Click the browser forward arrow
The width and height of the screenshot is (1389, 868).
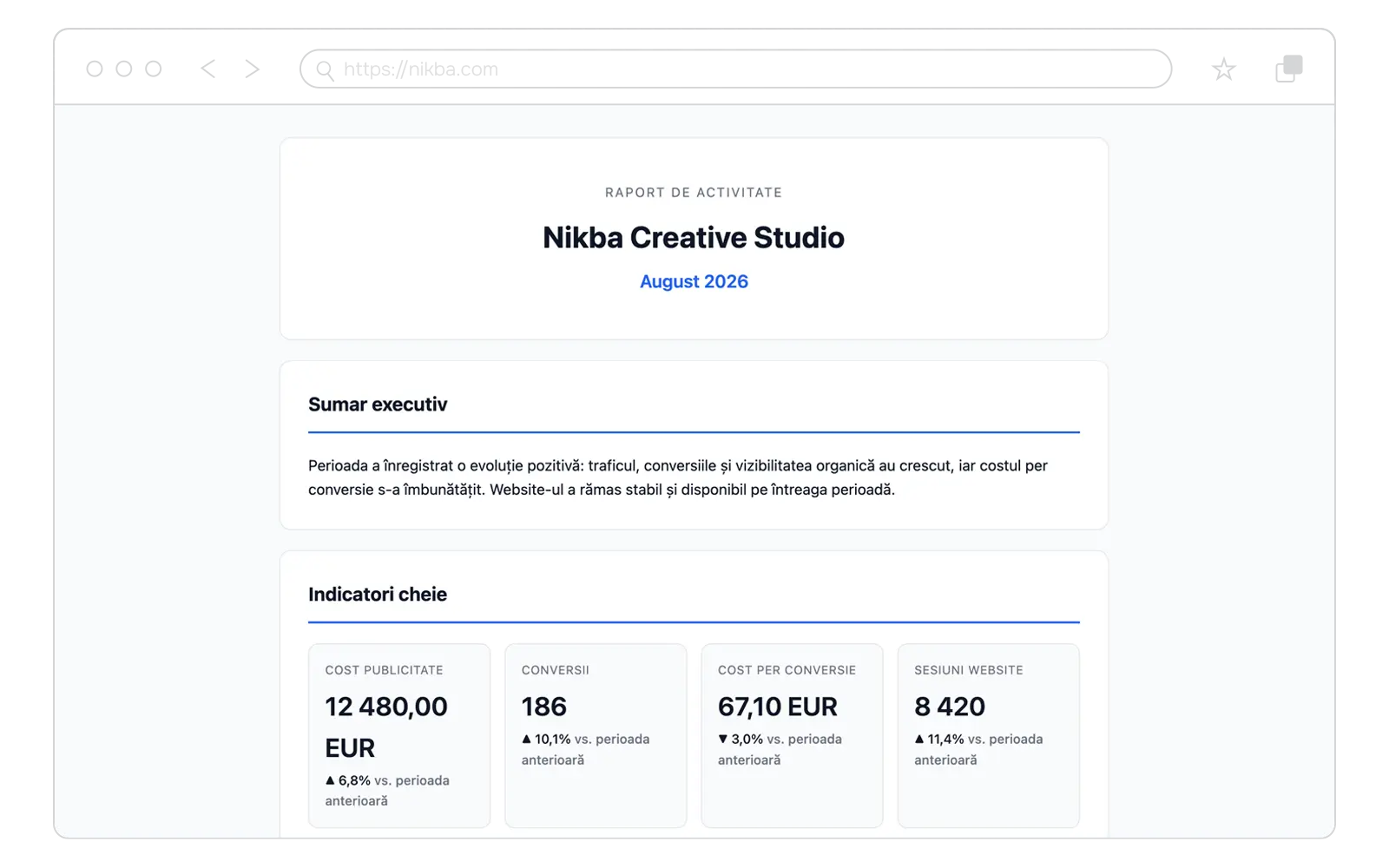[252, 69]
